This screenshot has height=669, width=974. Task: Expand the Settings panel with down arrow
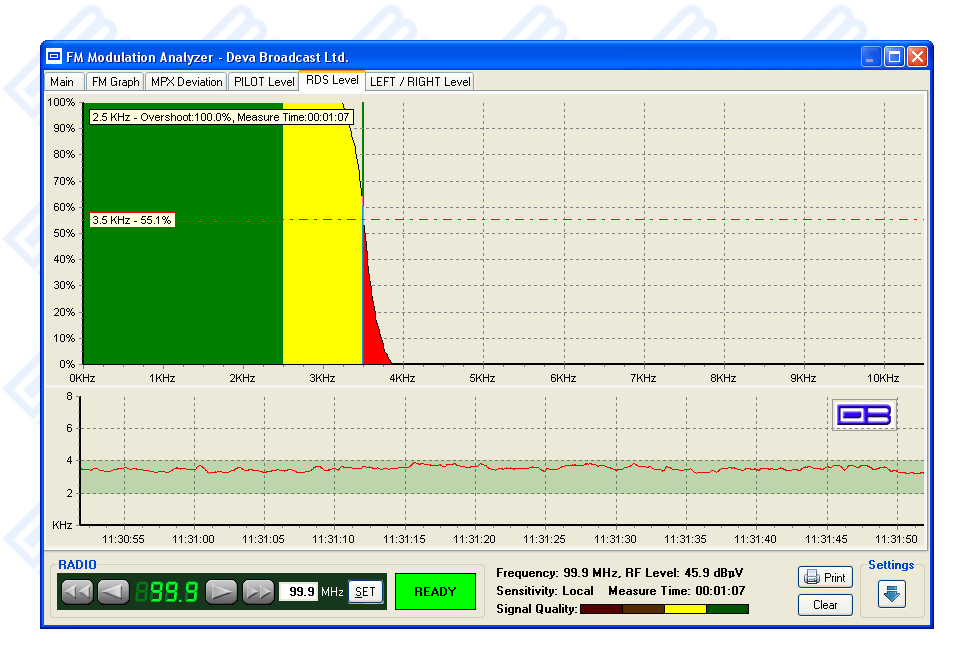891,593
